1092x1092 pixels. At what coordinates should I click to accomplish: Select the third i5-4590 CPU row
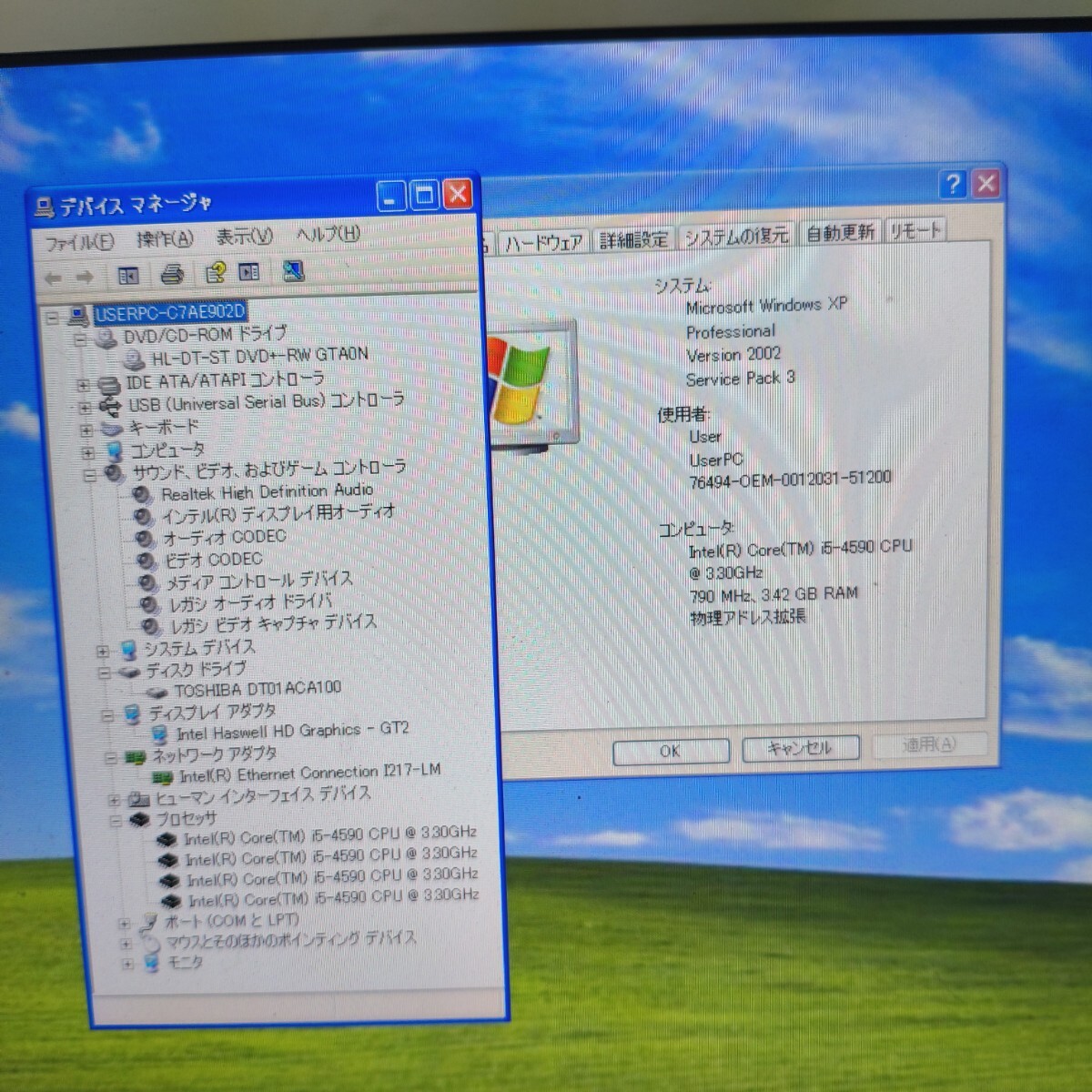tap(332, 878)
